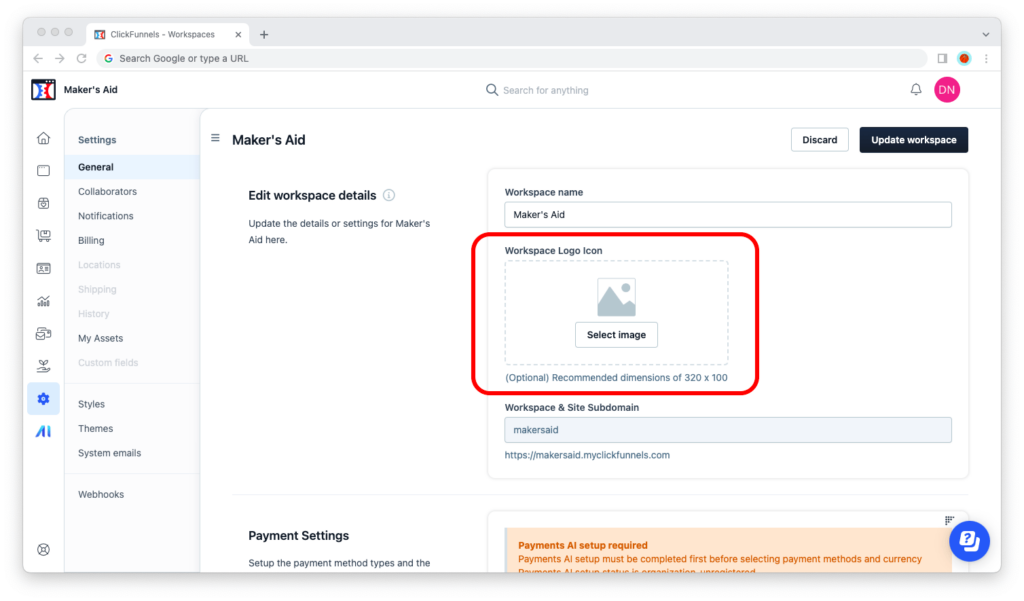The width and height of the screenshot is (1024, 601).
Task: Open History settings item
Action: click(x=93, y=314)
